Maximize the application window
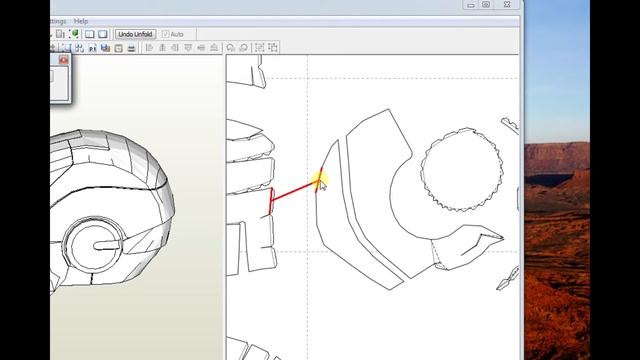This screenshot has height=360, width=640. click(x=486, y=5)
